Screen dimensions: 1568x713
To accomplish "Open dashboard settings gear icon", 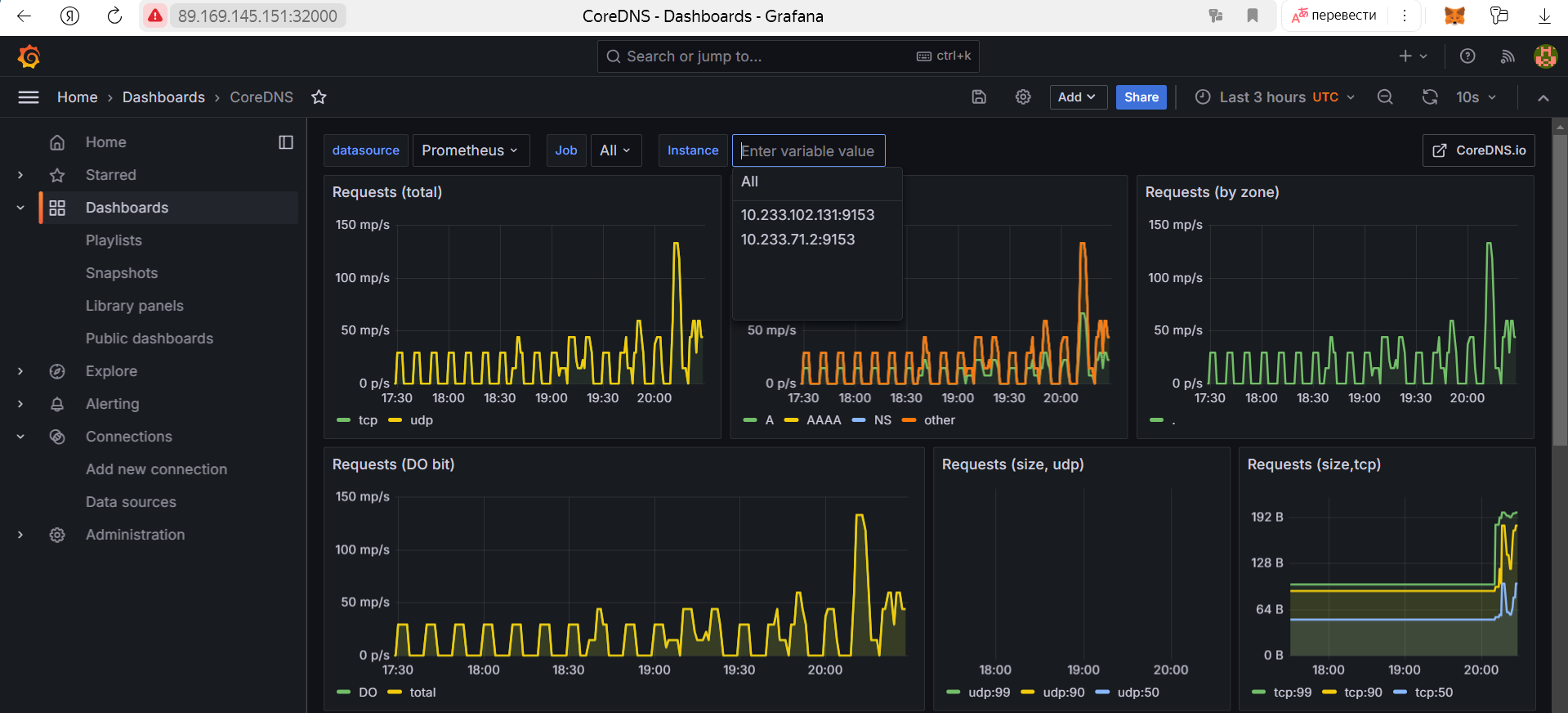I will click(1023, 97).
